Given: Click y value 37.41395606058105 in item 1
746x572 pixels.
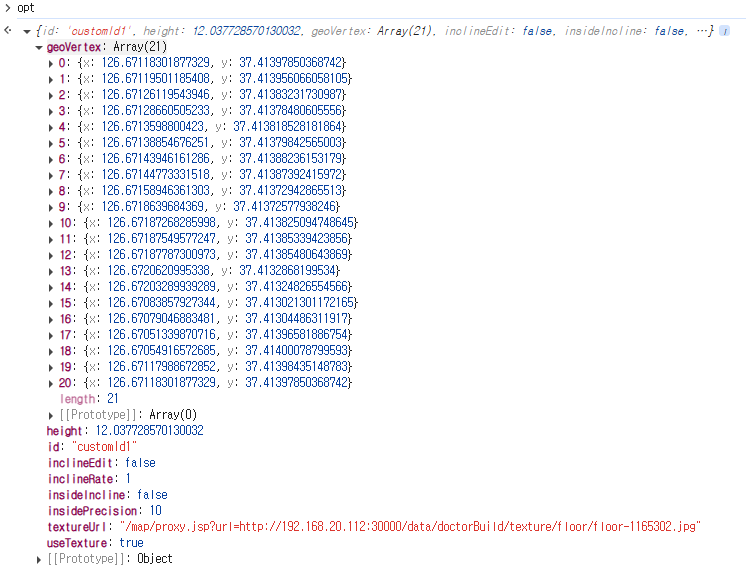Looking at the screenshot, I should pyautogui.click(x=294, y=79).
